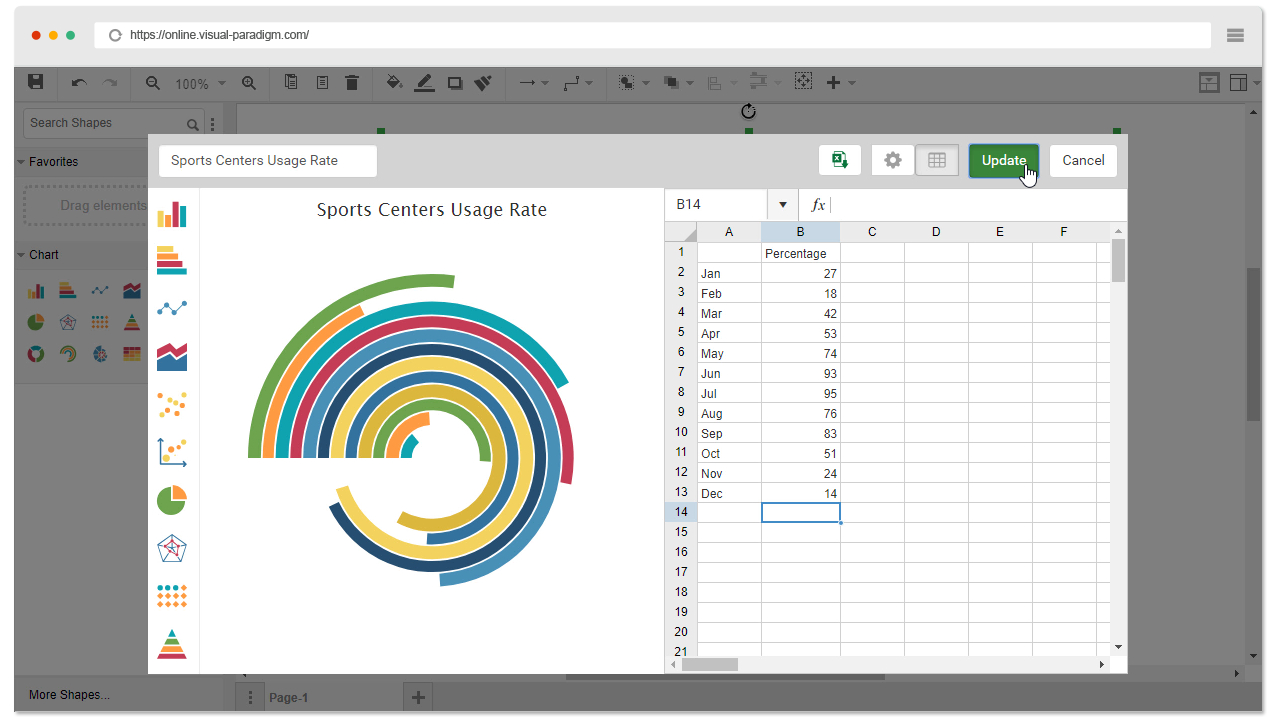This screenshot has height=720, width=1280.
Task: Undo the last action
Action: [79, 83]
